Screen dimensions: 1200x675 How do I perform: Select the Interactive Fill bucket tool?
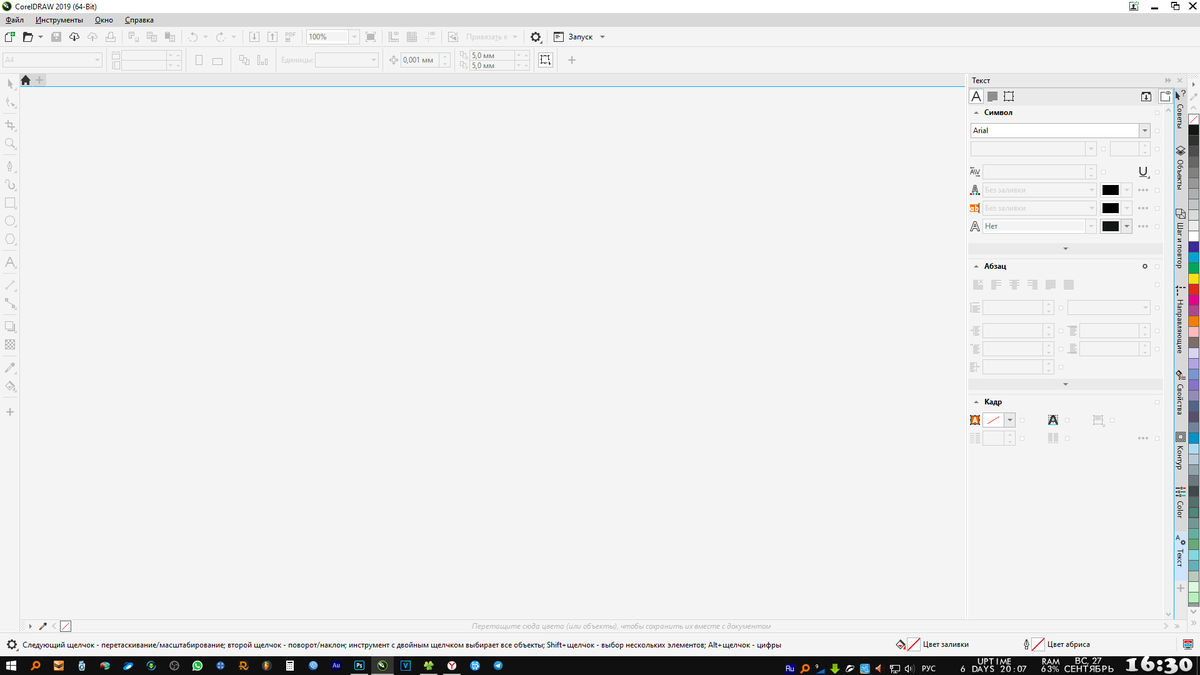(x=10, y=386)
